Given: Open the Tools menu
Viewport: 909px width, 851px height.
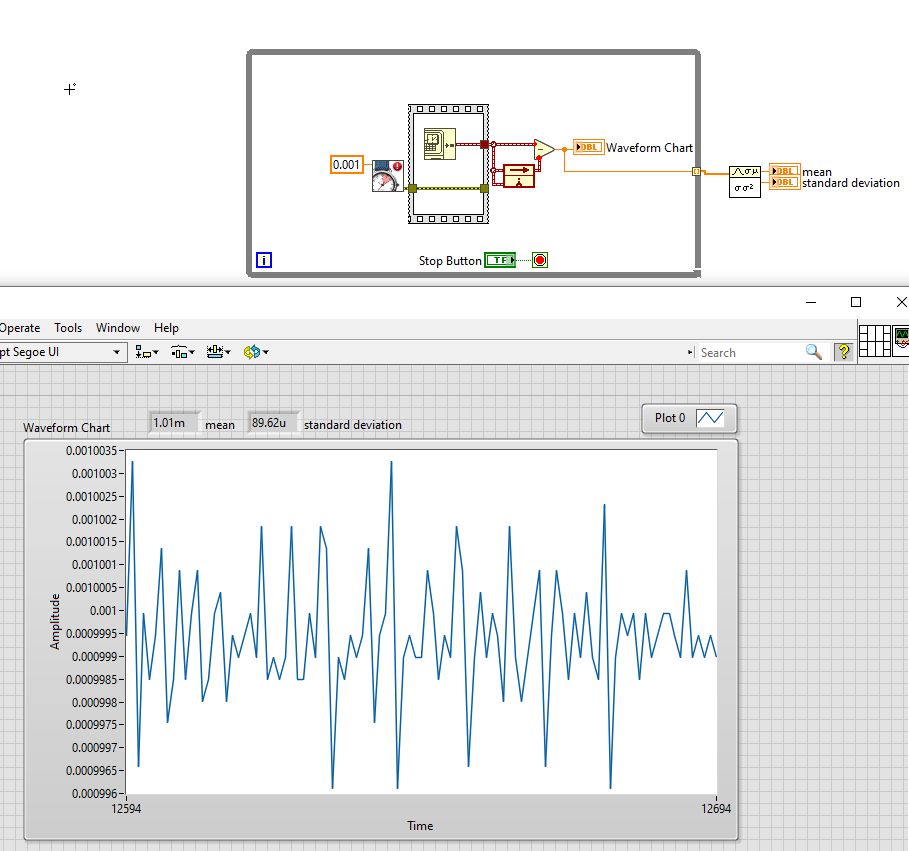Looking at the screenshot, I should pos(67,327).
